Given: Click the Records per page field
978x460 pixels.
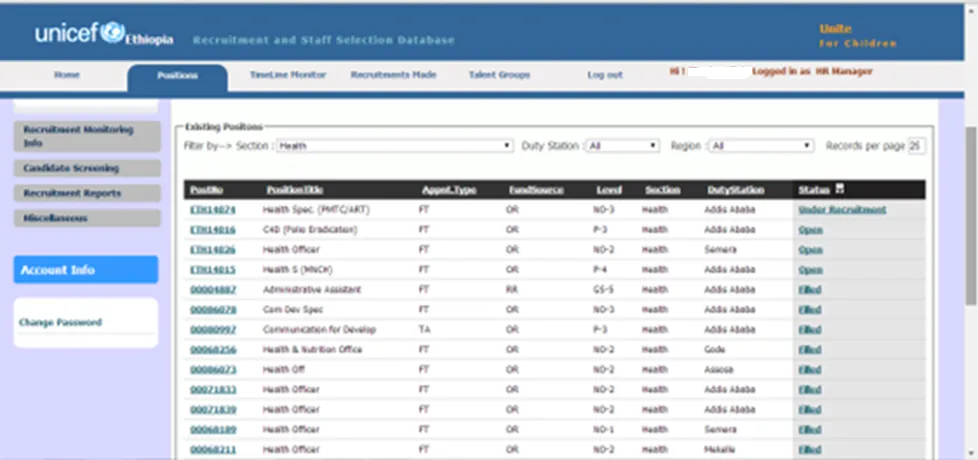Looking at the screenshot, I should [916, 146].
